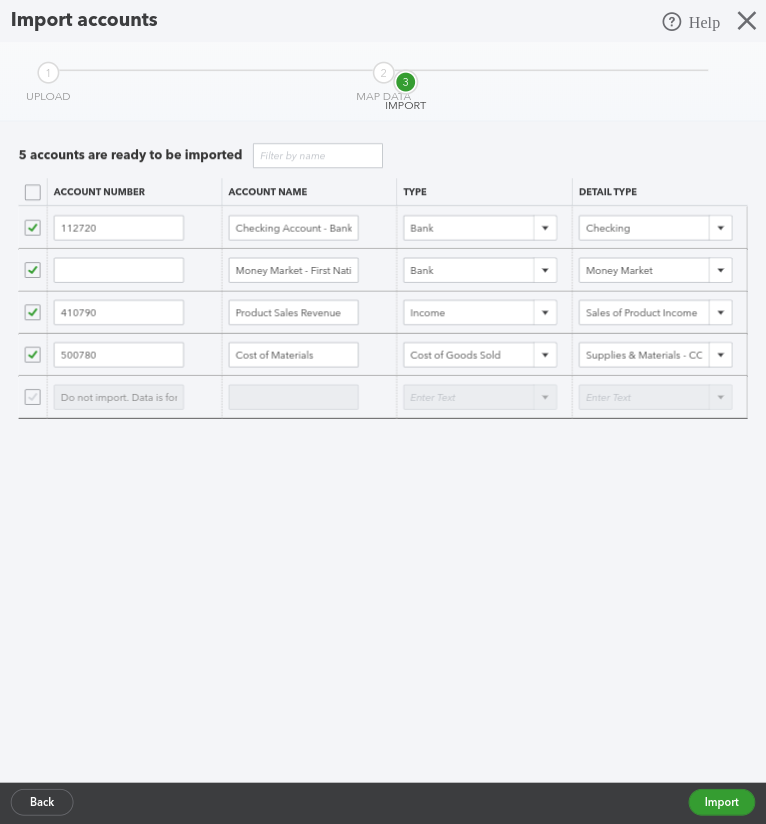
Task: Click the MAP DATA step label
Action: 384,96
